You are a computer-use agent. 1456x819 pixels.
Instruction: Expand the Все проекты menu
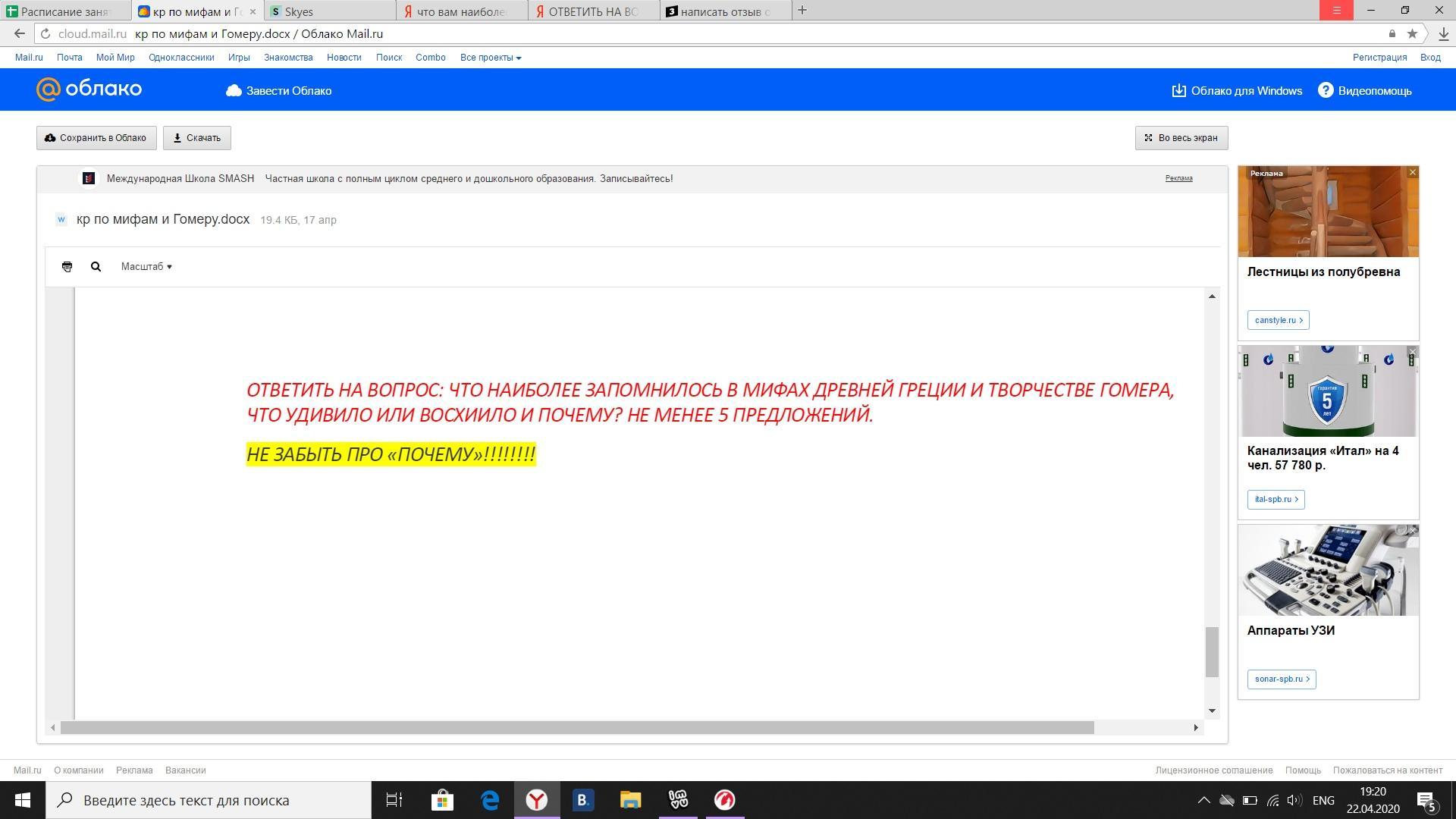[490, 58]
